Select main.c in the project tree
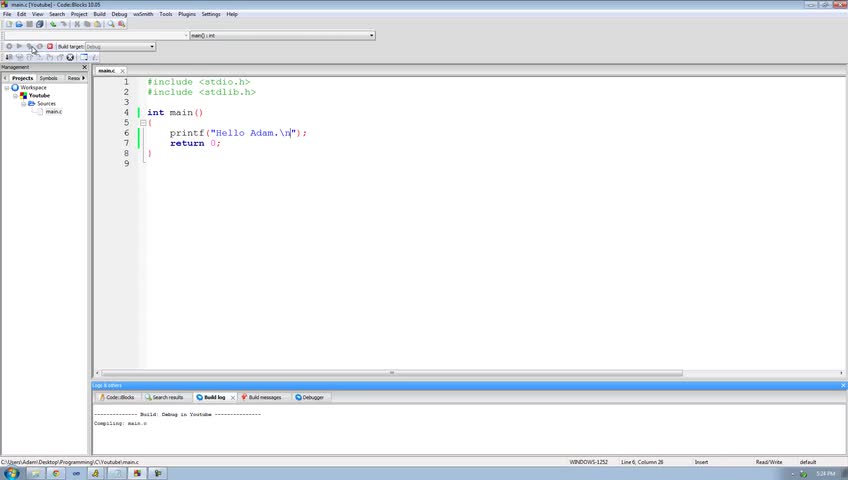848x480 pixels. [53, 112]
